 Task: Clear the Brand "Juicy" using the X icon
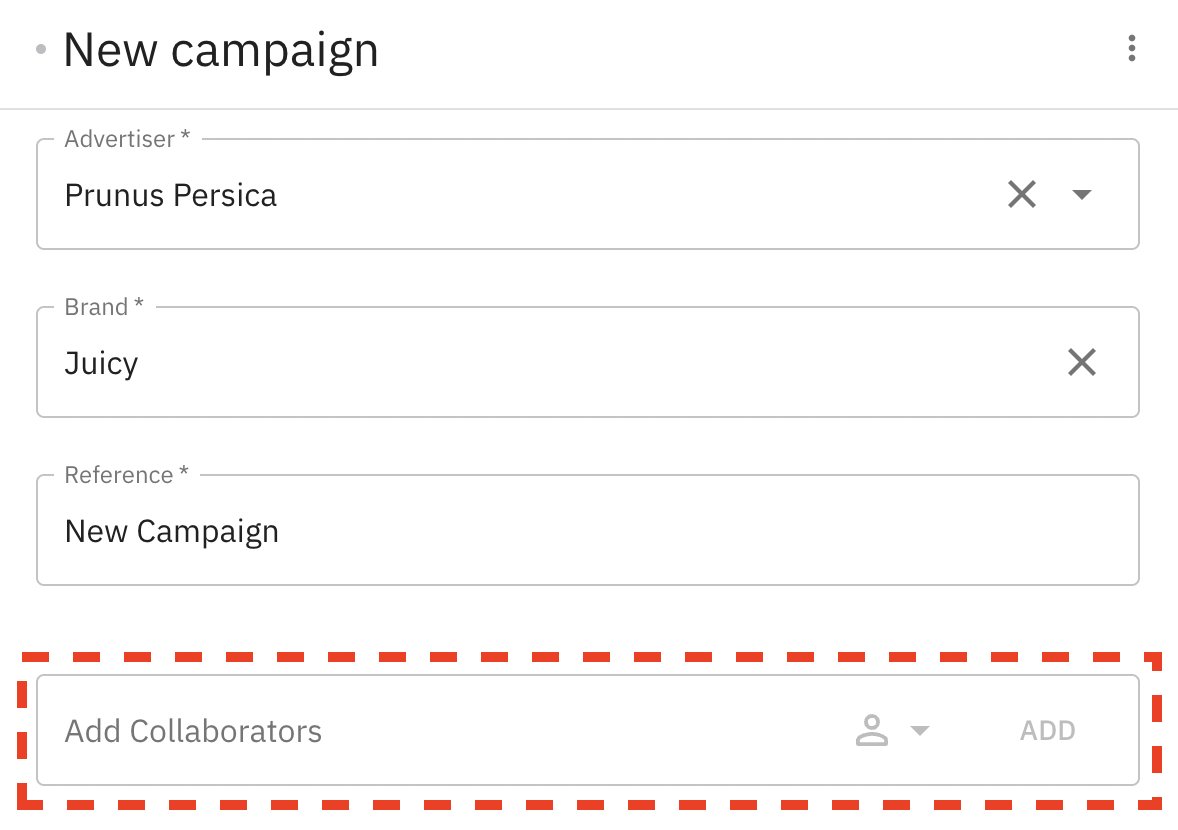click(1082, 362)
